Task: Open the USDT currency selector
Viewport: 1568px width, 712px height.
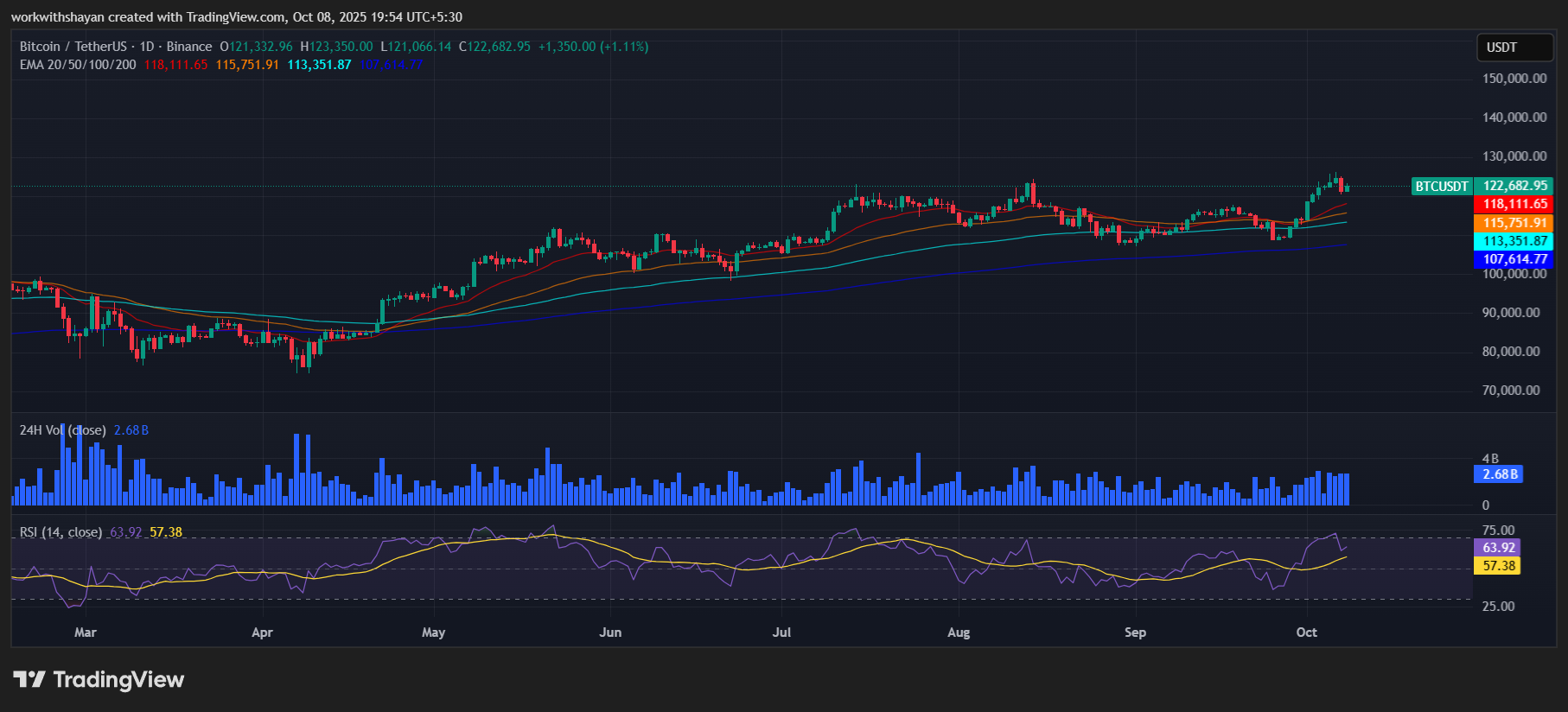Action: coord(1514,48)
